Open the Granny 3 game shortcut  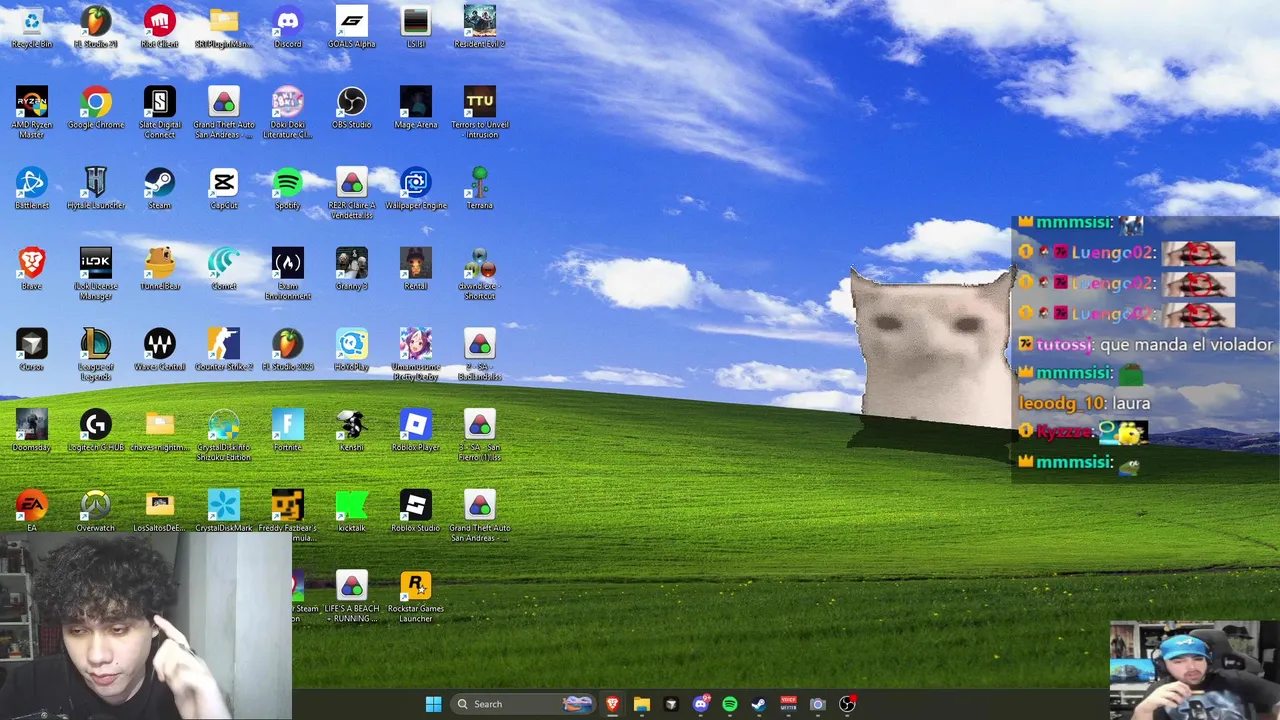point(352,270)
